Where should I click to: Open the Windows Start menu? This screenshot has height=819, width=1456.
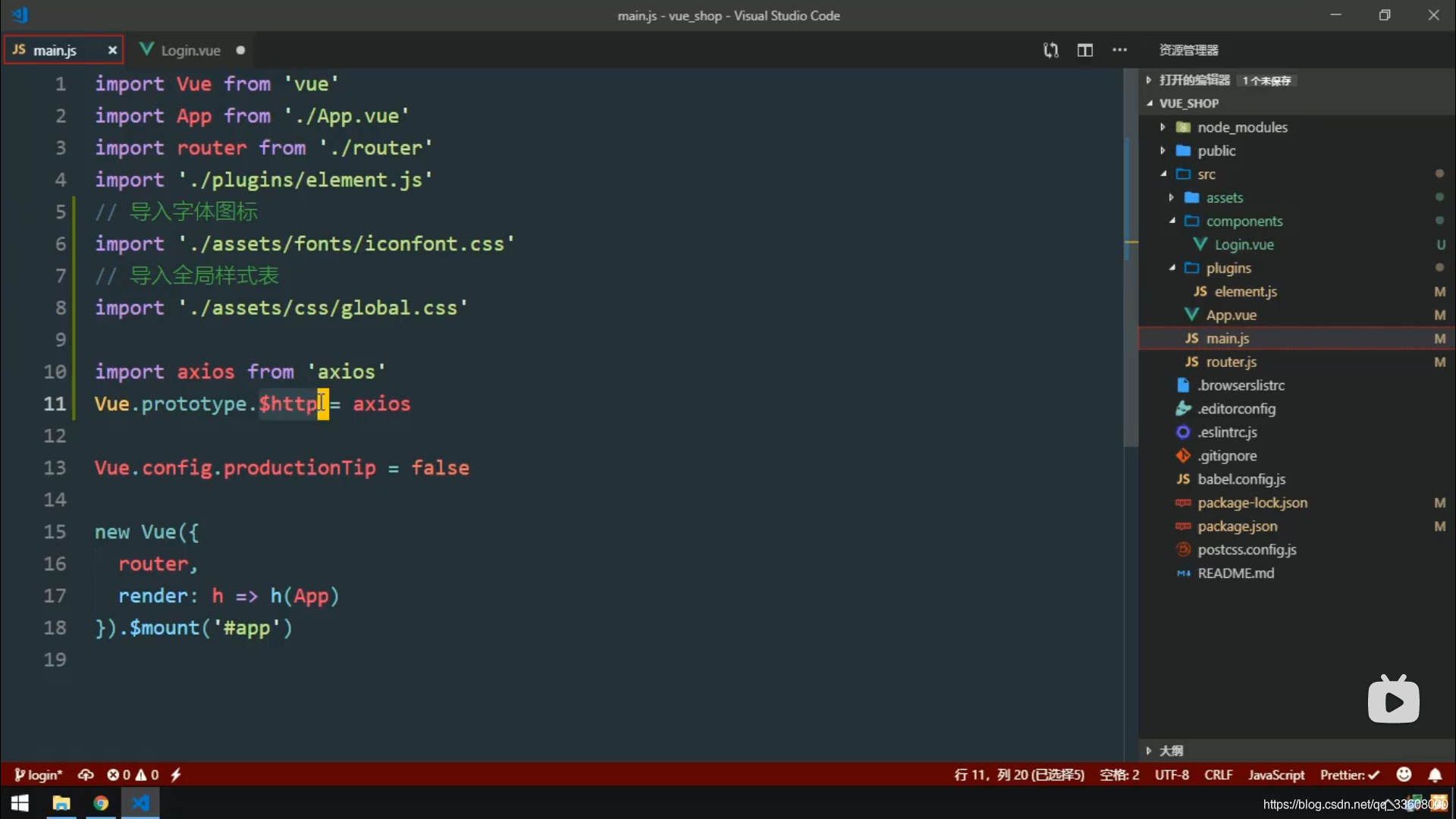pyautogui.click(x=20, y=802)
